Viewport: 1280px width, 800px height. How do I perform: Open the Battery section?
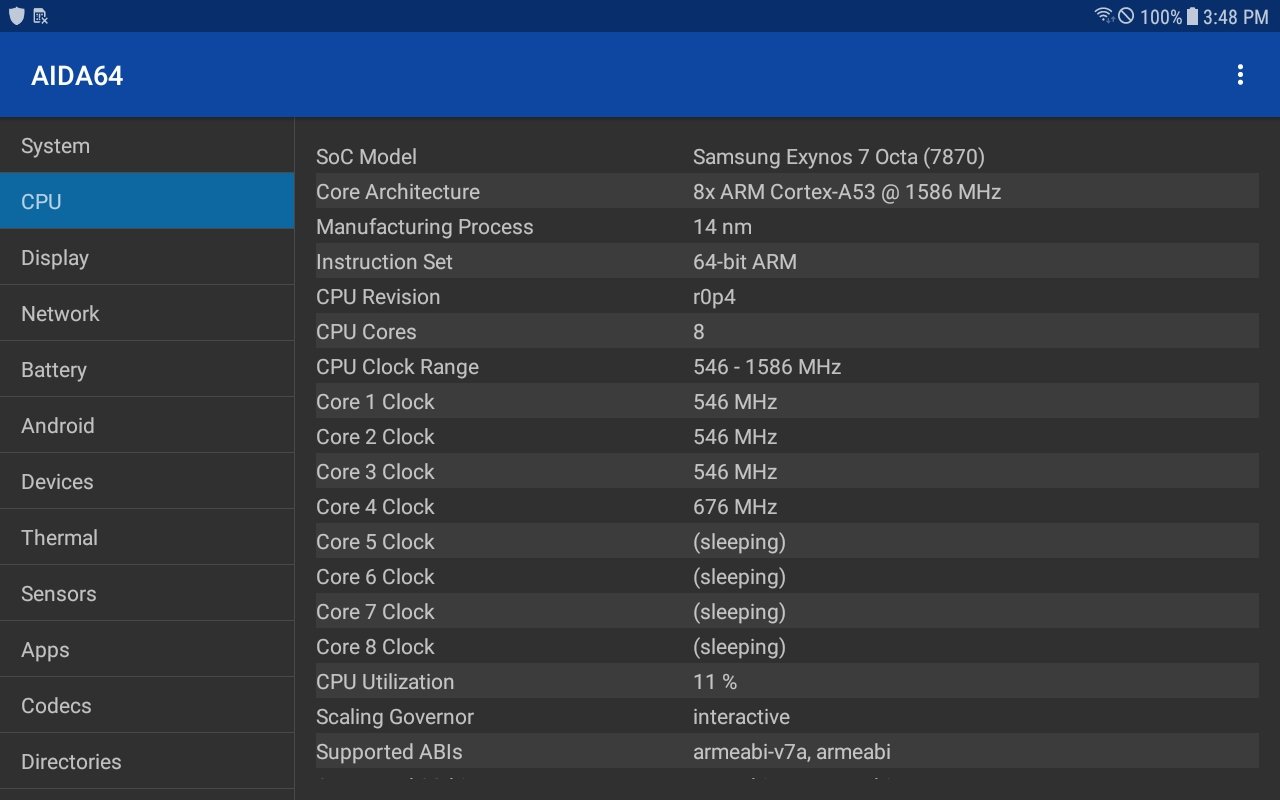click(x=147, y=370)
